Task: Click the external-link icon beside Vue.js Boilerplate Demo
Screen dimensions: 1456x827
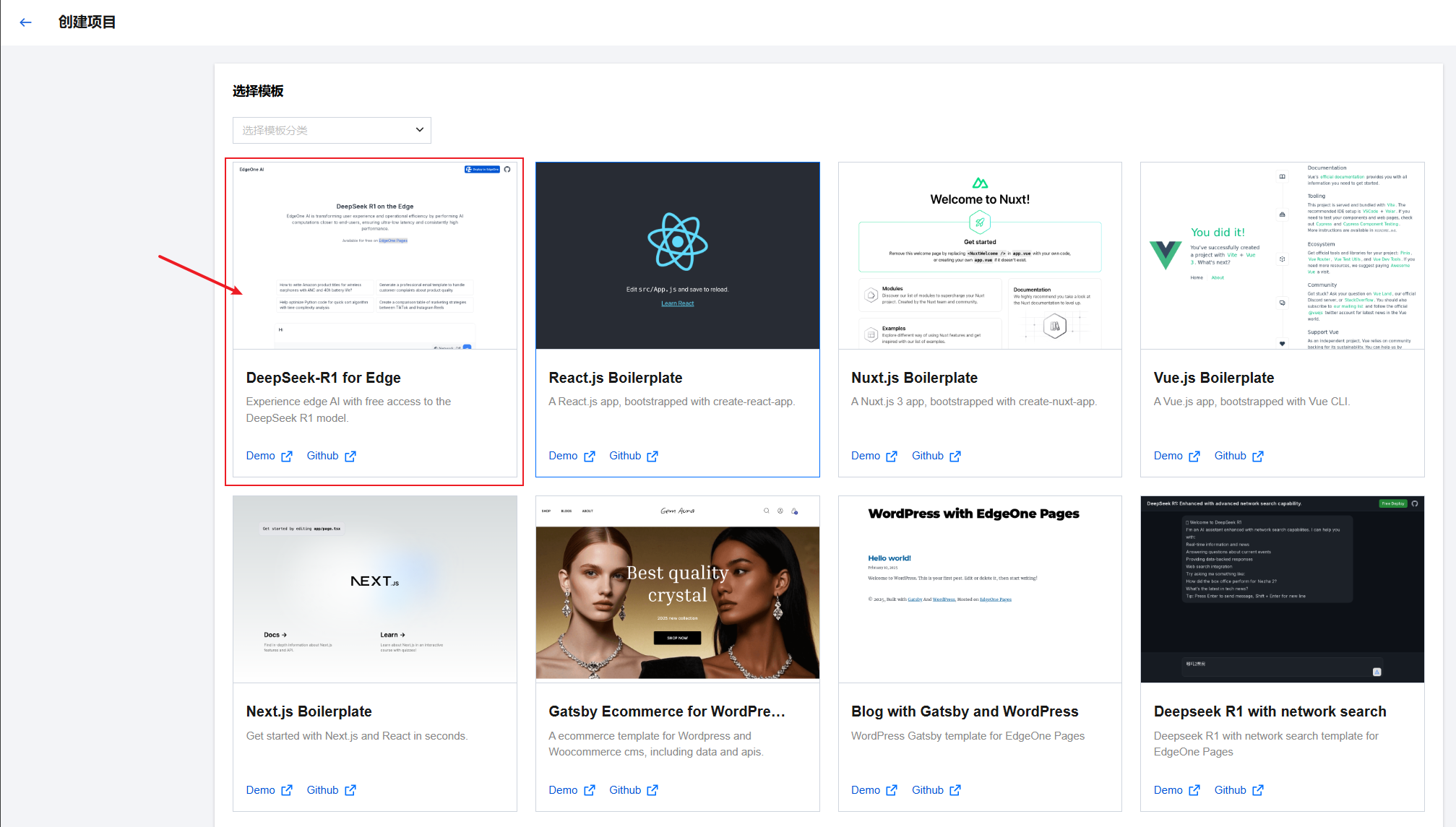Action: coord(1195,456)
